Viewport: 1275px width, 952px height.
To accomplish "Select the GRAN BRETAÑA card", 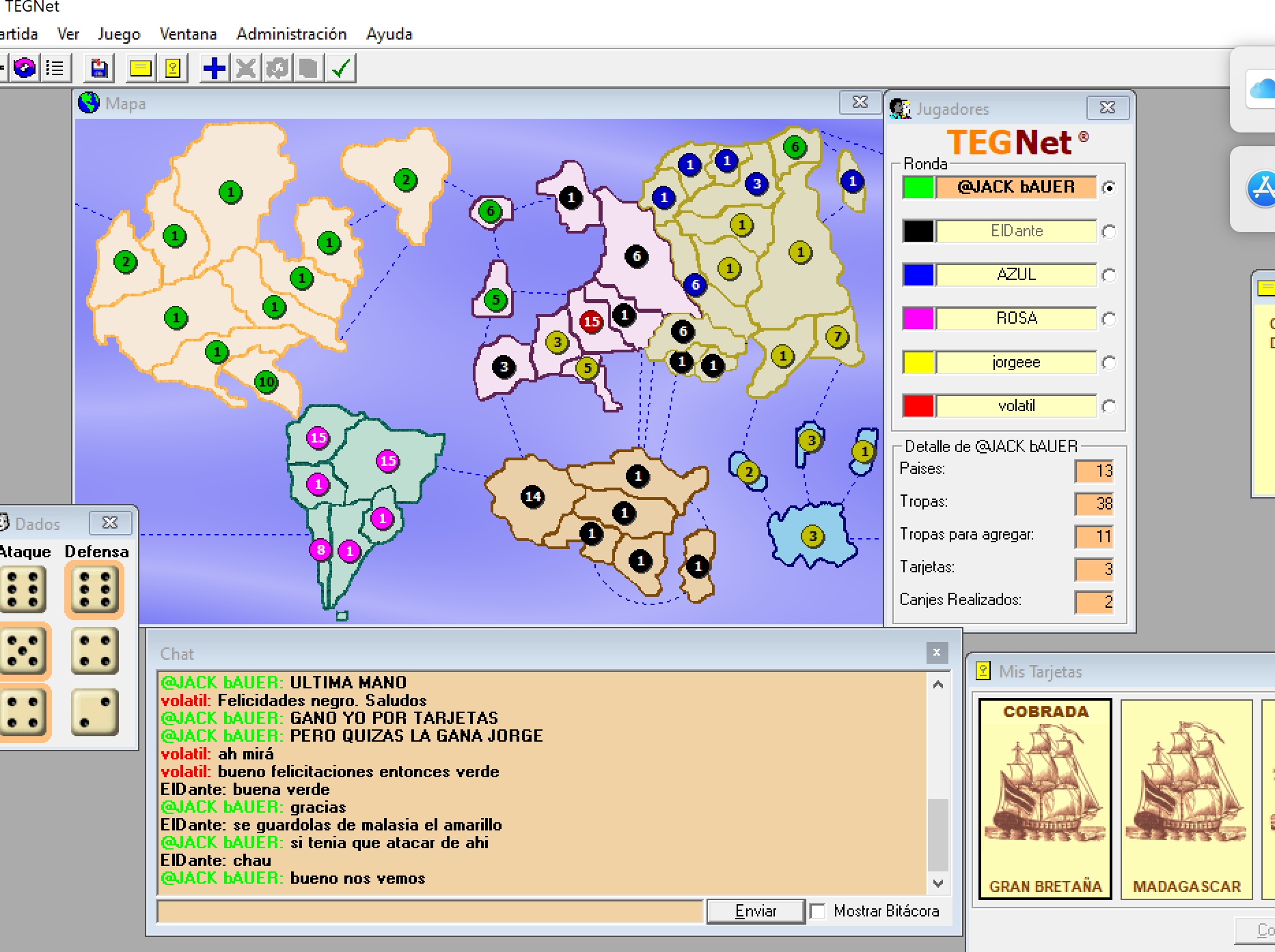I will tap(1045, 798).
